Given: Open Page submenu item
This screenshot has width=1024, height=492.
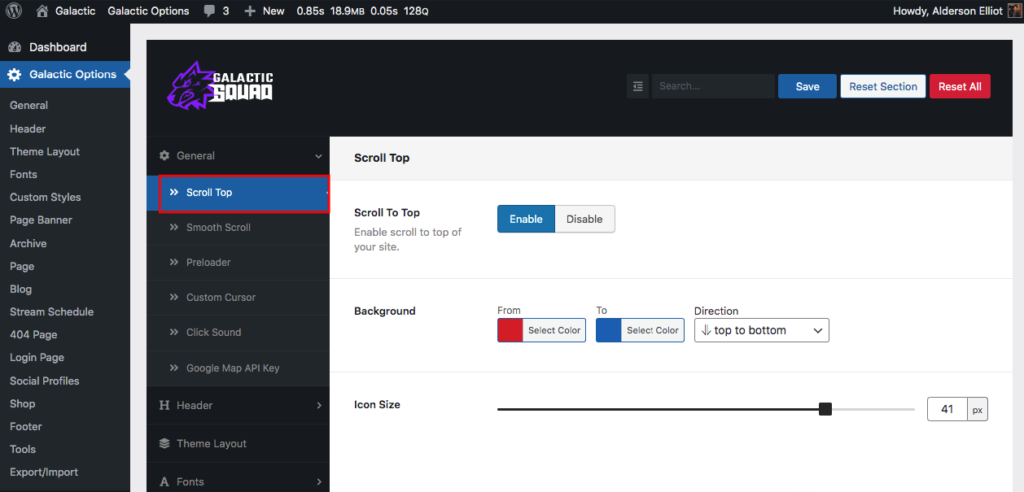Looking at the screenshot, I should coord(22,266).
